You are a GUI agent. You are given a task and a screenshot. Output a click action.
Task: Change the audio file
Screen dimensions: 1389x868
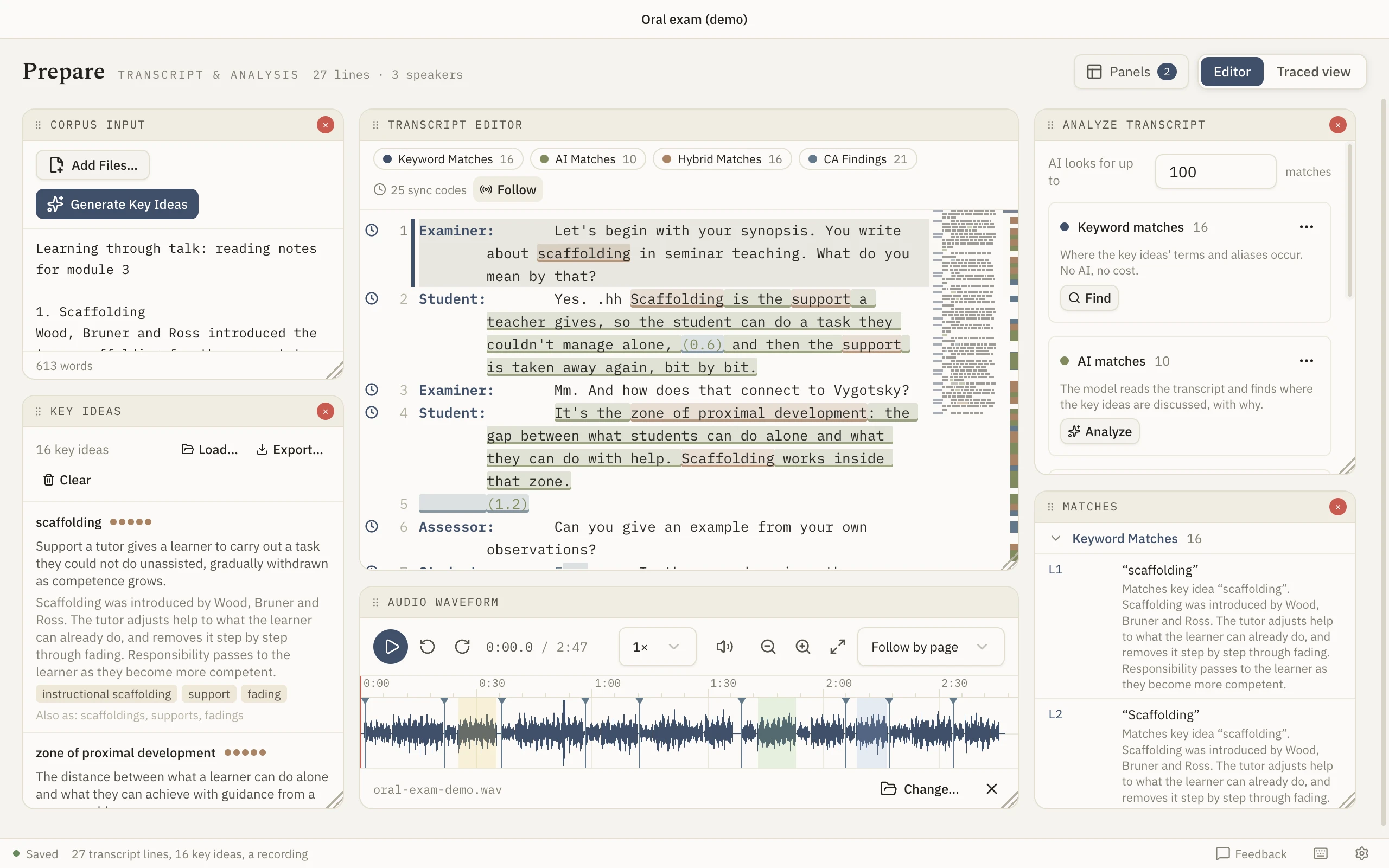point(919,789)
